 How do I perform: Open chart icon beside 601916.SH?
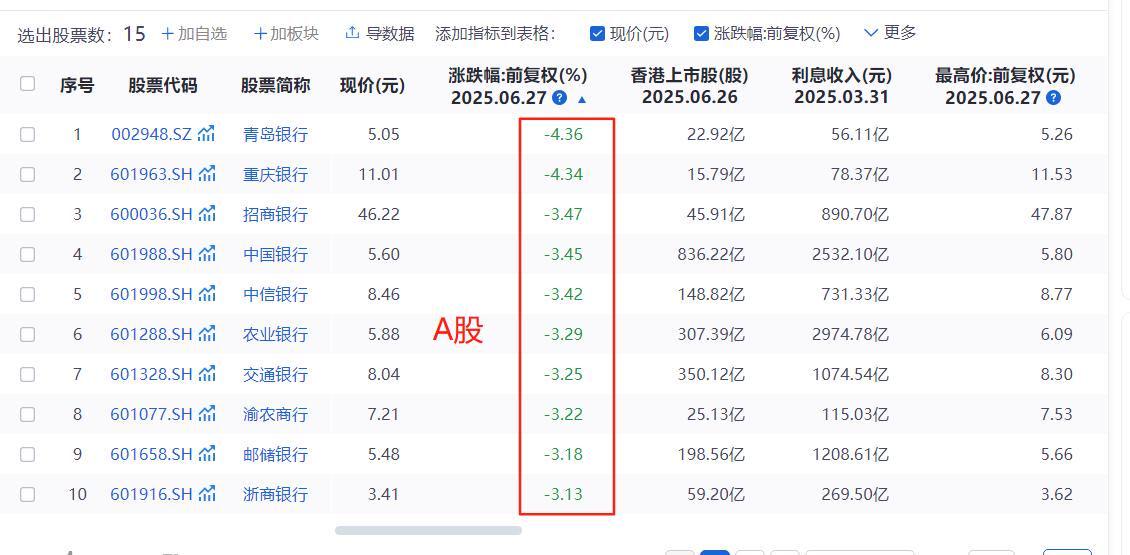pyautogui.click(x=207, y=494)
